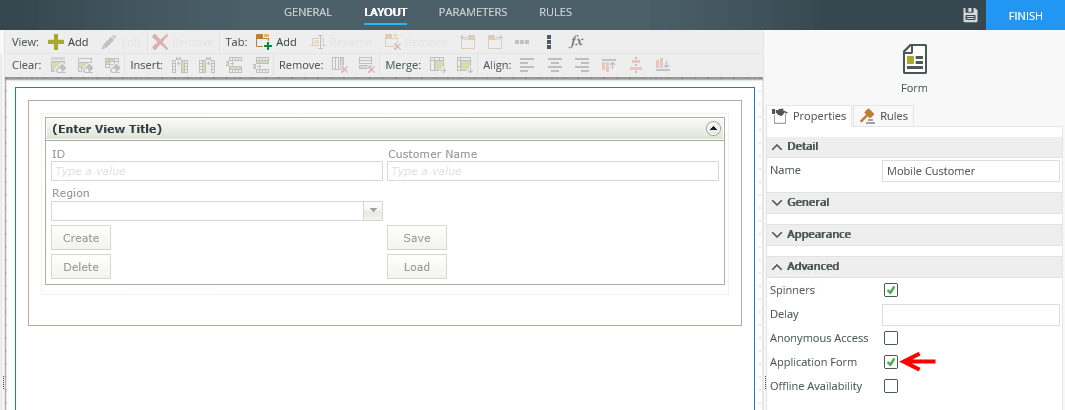Disable the Spinners checkbox
This screenshot has width=1065, height=410.
point(891,290)
